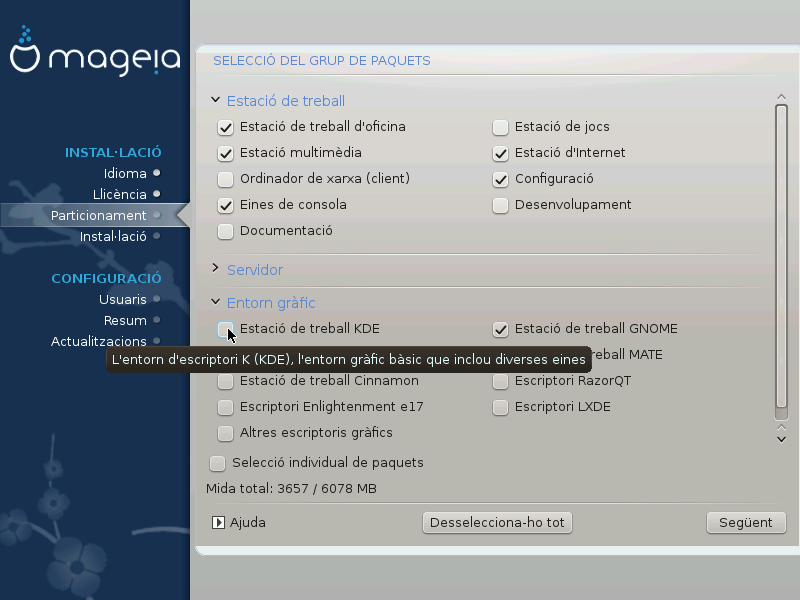Screen dimensions: 800x600
Task: Enable Selecció individual de paquets
Action: pyautogui.click(x=217, y=463)
